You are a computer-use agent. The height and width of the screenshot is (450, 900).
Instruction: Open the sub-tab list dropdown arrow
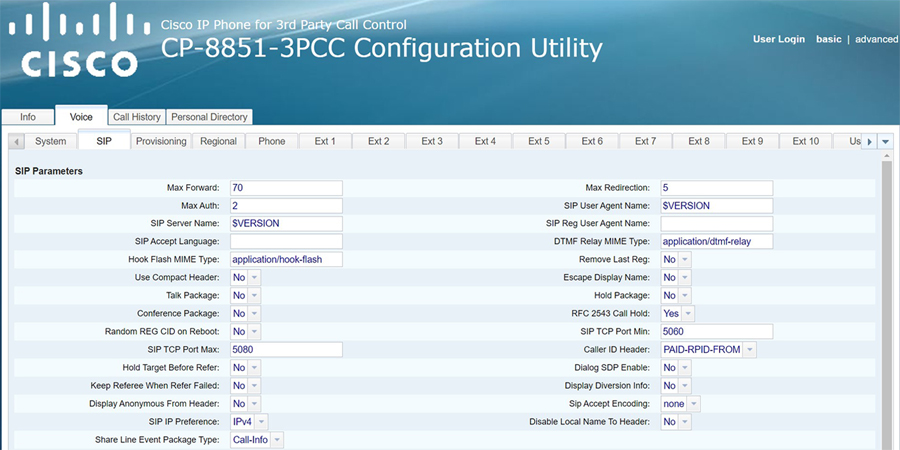(886, 141)
